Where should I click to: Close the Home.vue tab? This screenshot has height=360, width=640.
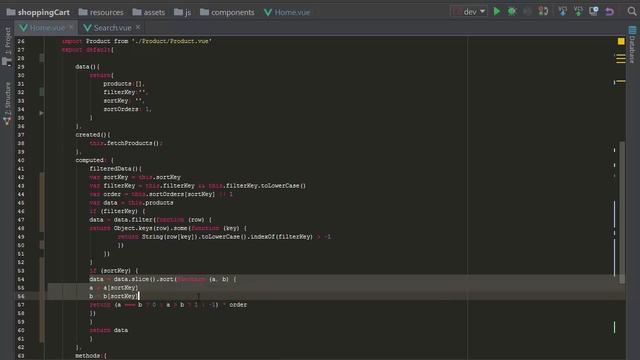pyautogui.click(x=71, y=27)
